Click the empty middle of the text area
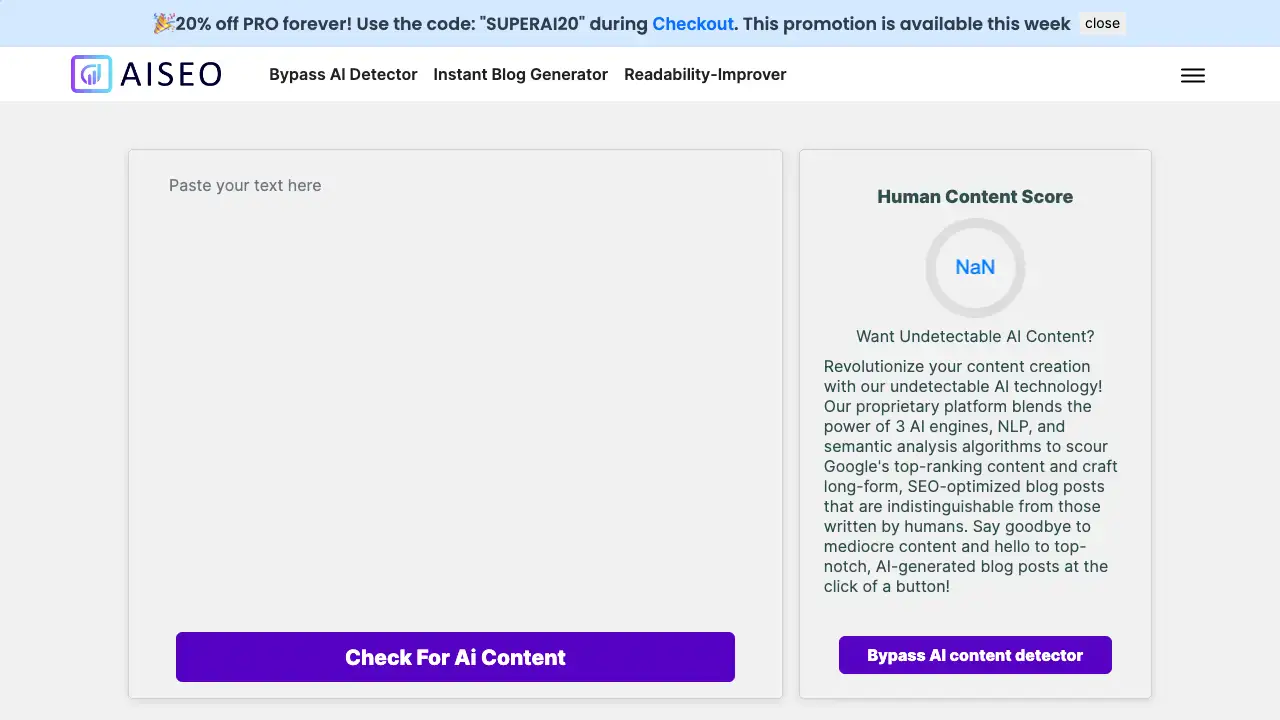The image size is (1280, 720). (x=455, y=400)
